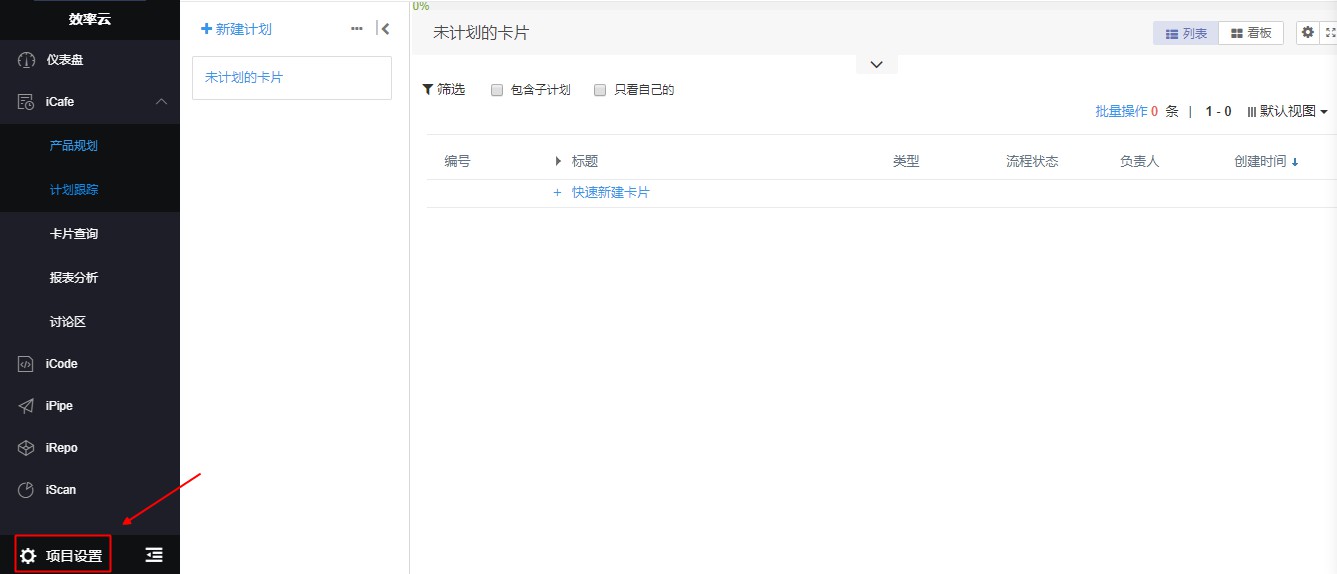
Task: Click the 项目设置 gear icon
Action: click(x=28, y=556)
